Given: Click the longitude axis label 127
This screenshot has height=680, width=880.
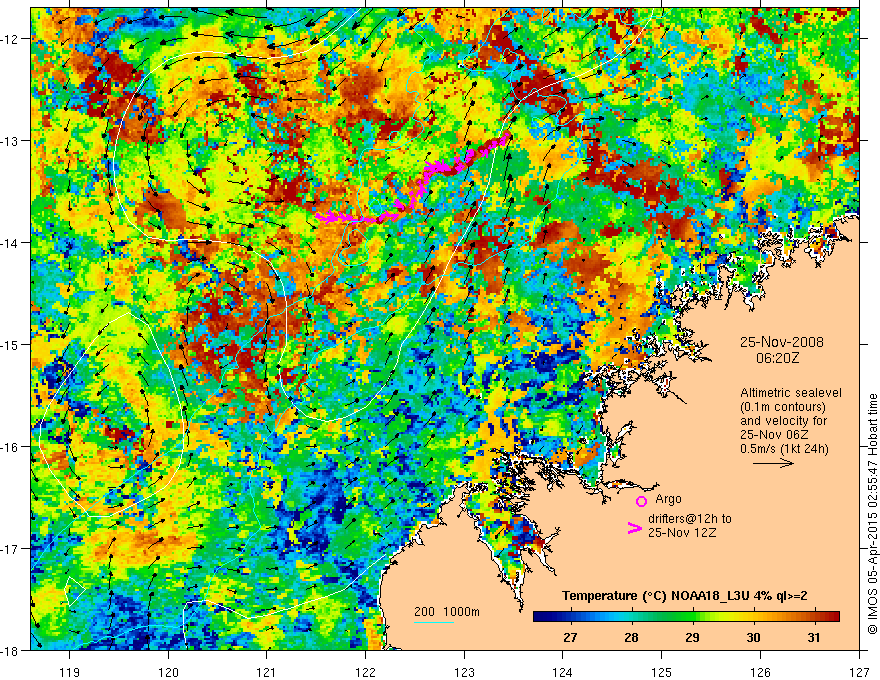Looking at the screenshot, I should tap(859, 672).
